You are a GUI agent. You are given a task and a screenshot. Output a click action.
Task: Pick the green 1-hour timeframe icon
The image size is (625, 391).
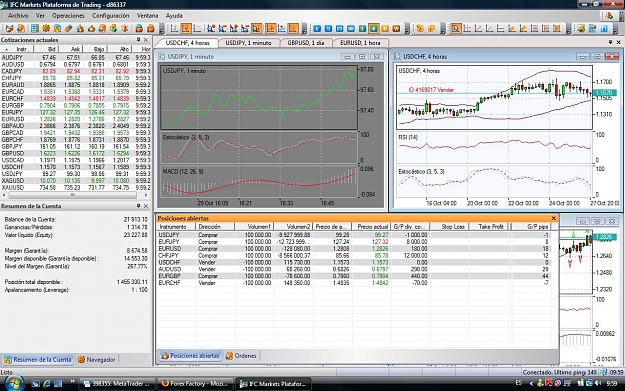pos(362,29)
